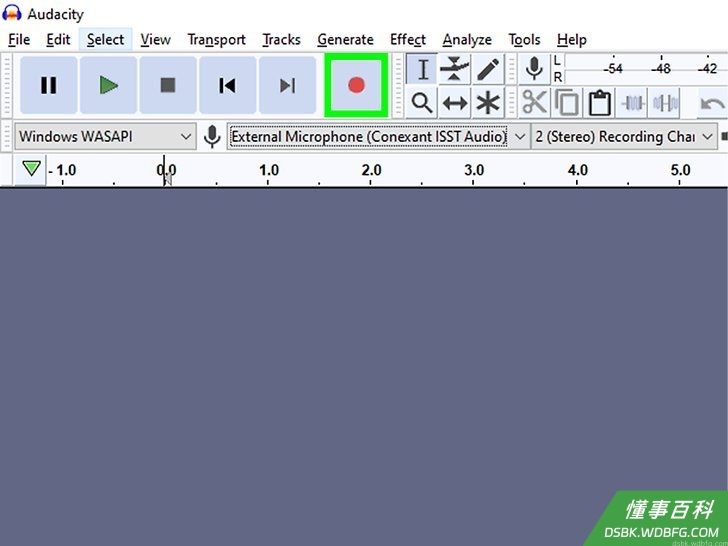The image size is (728, 546).
Task: Select the Zoom (magnifier) tool
Action: tap(422, 103)
